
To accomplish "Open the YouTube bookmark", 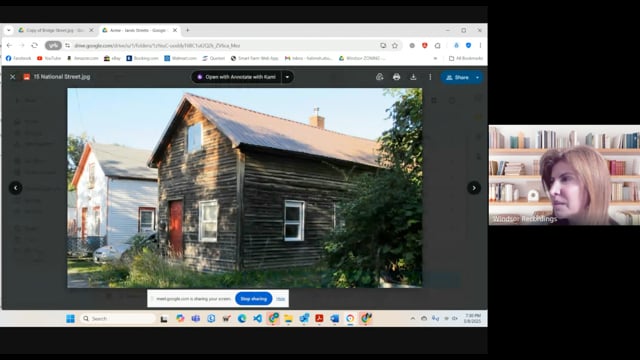I will pyautogui.click(x=49, y=58).
